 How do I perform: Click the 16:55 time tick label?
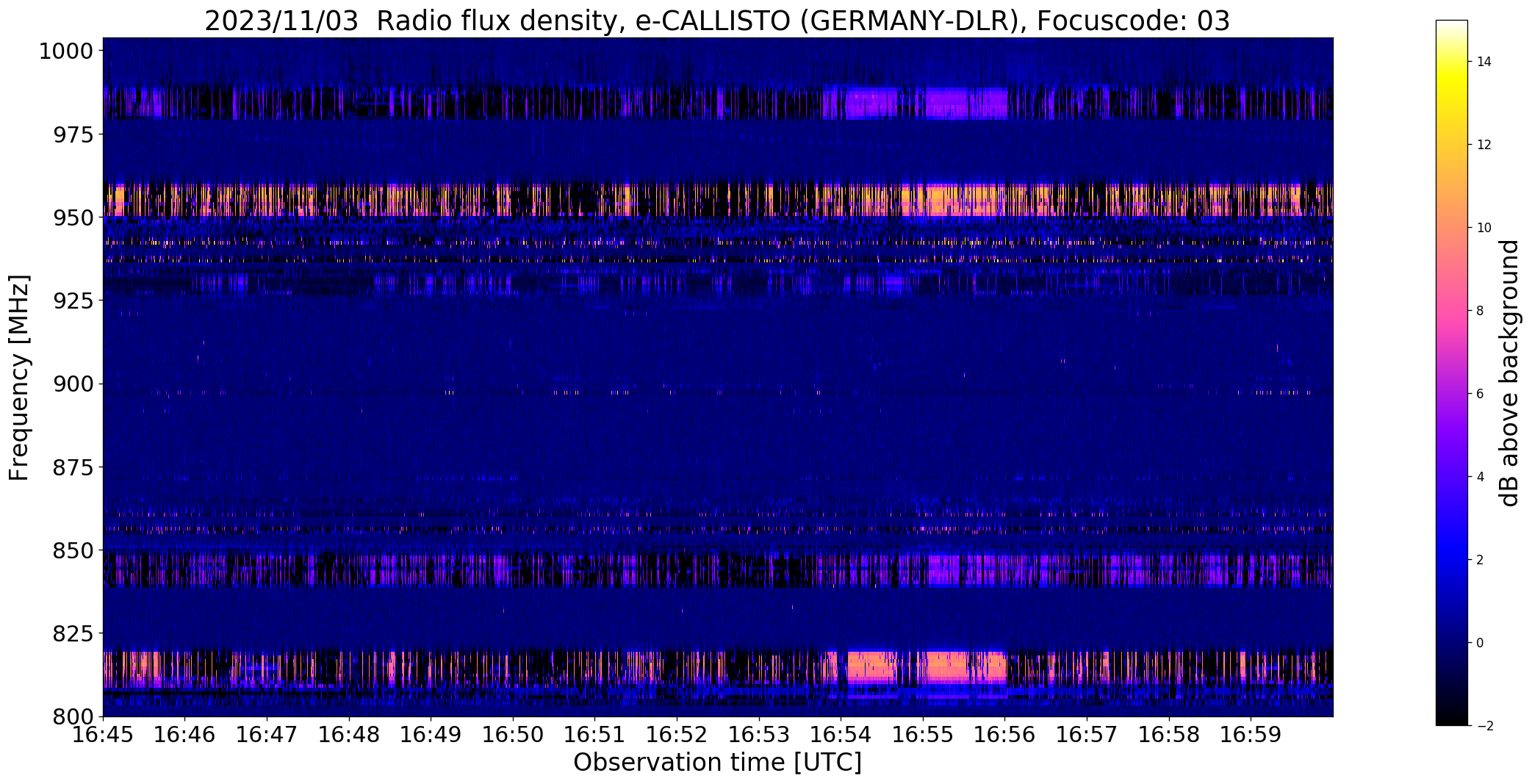pos(923,735)
